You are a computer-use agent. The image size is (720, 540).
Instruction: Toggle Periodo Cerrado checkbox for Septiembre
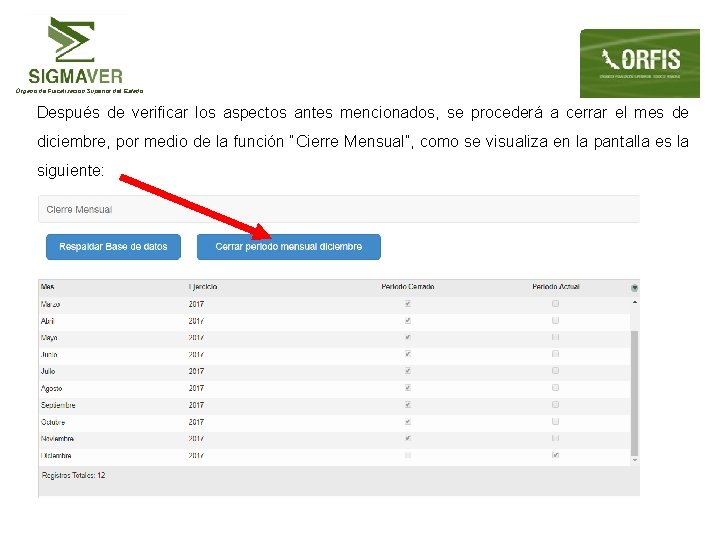(408, 405)
